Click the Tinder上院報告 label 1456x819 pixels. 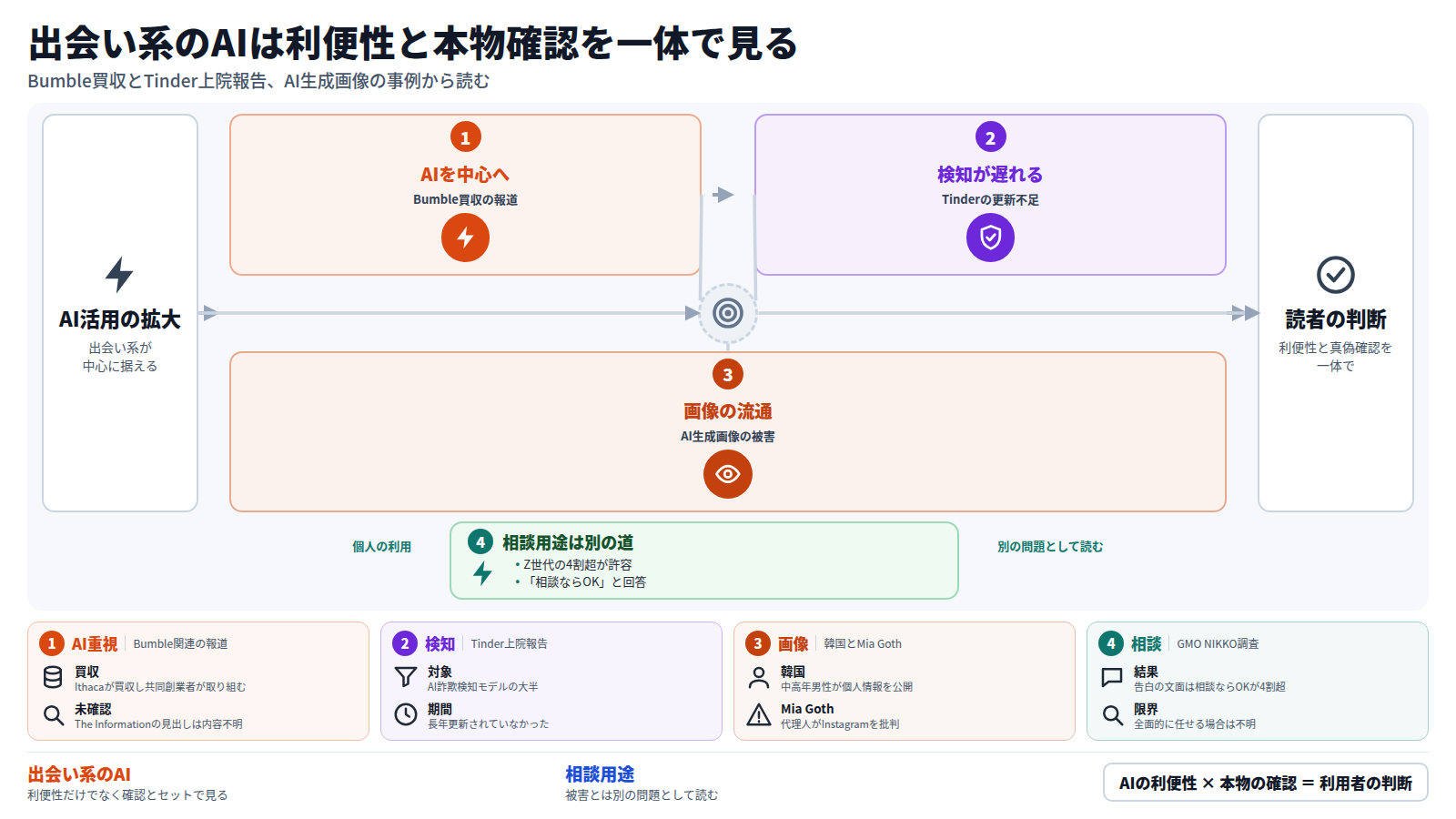pyautogui.click(x=510, y=643)
